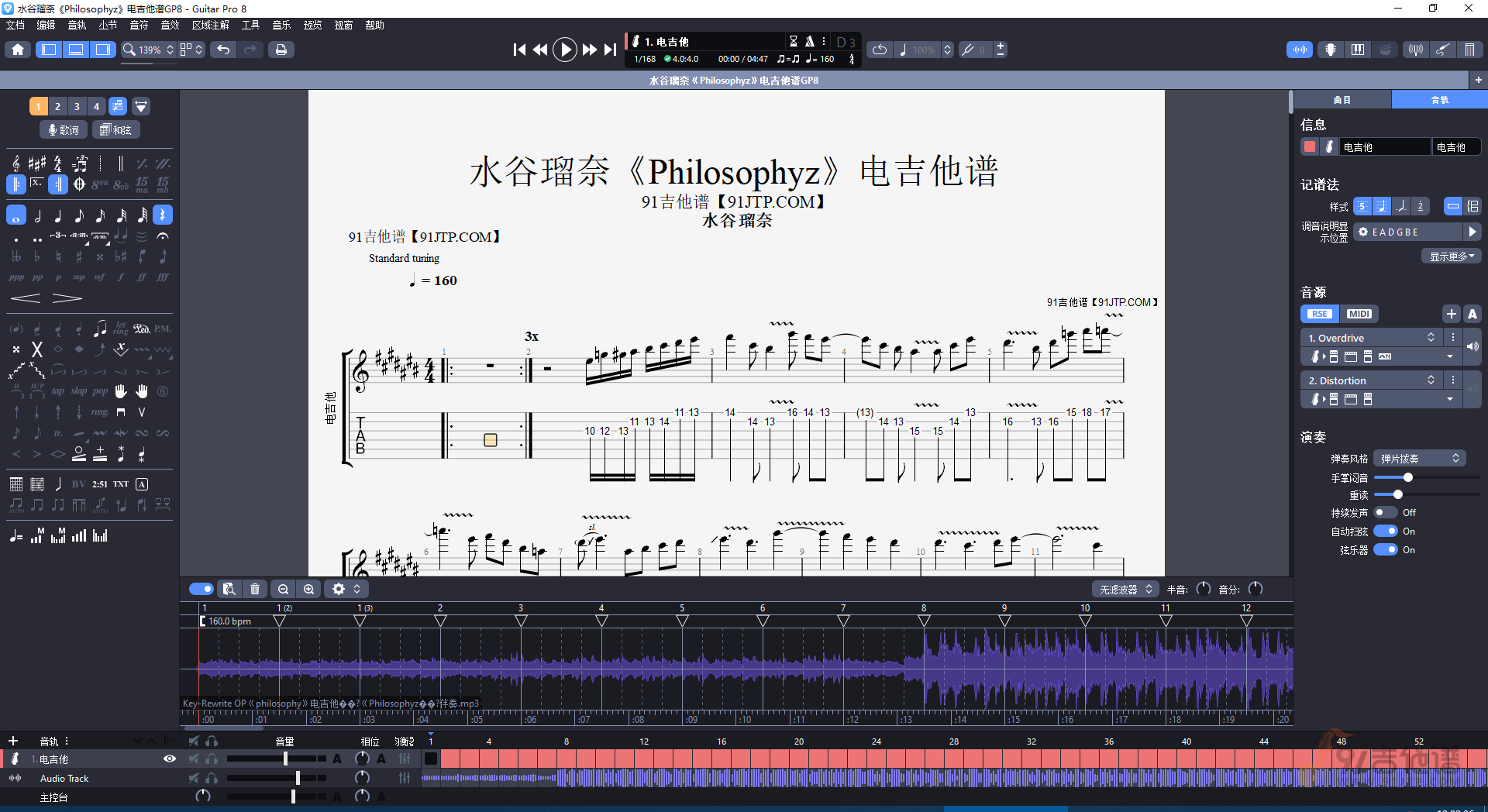Toggle the loop playback button
The height and width of the screenshot is (812, 1488).
click(x=880, y=50)
